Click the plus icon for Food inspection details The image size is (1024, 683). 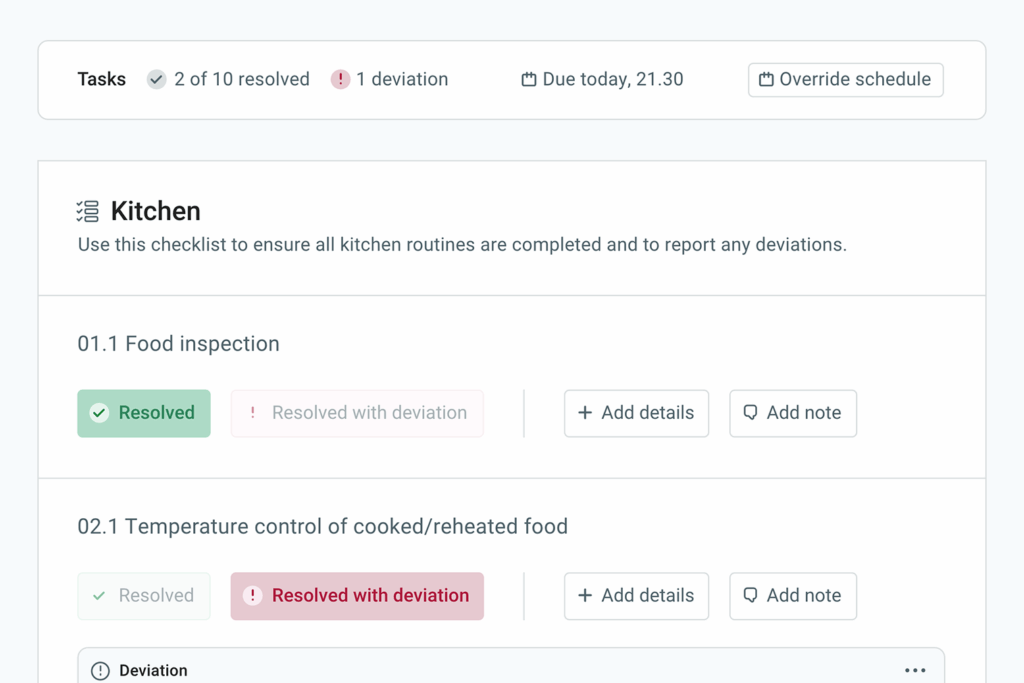point(585,413)
